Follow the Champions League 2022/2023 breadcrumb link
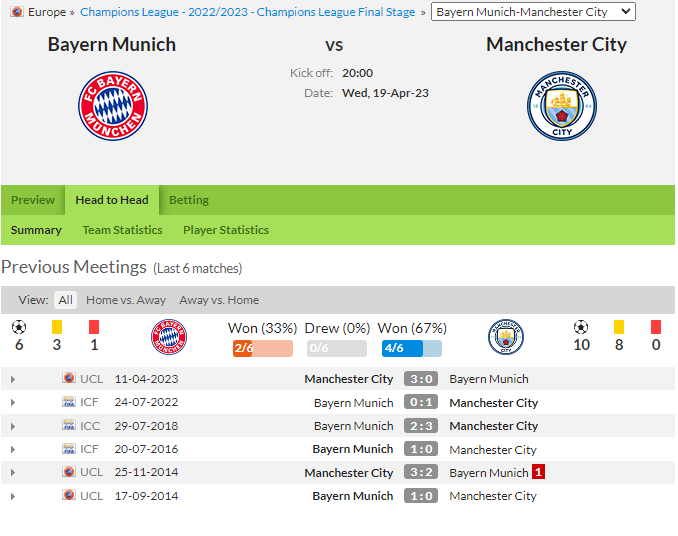This screenshot has height=536, width=678. 248,12
